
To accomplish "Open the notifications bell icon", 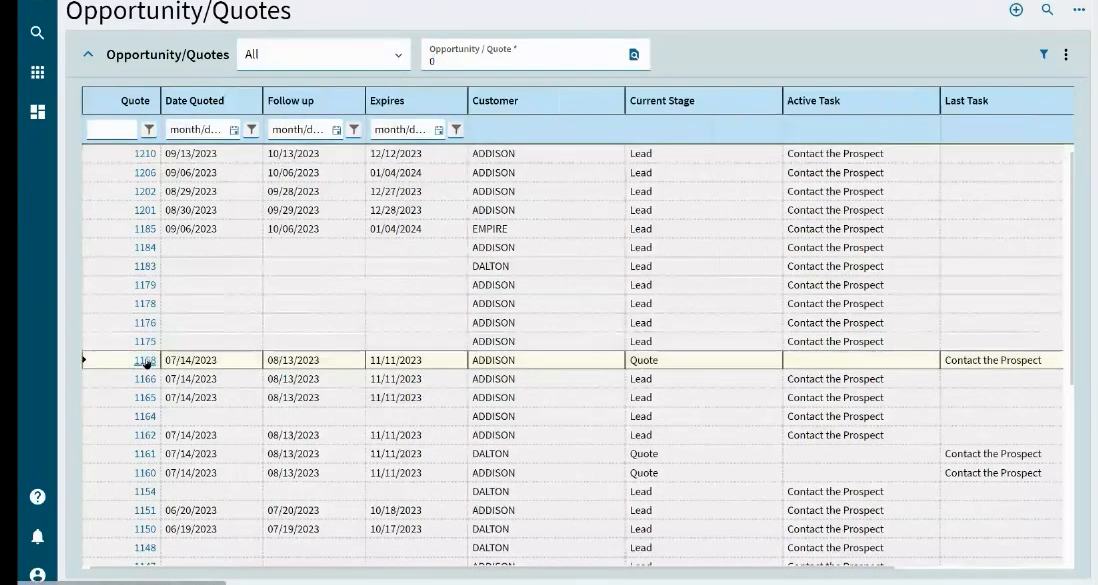I will point(37,537).
